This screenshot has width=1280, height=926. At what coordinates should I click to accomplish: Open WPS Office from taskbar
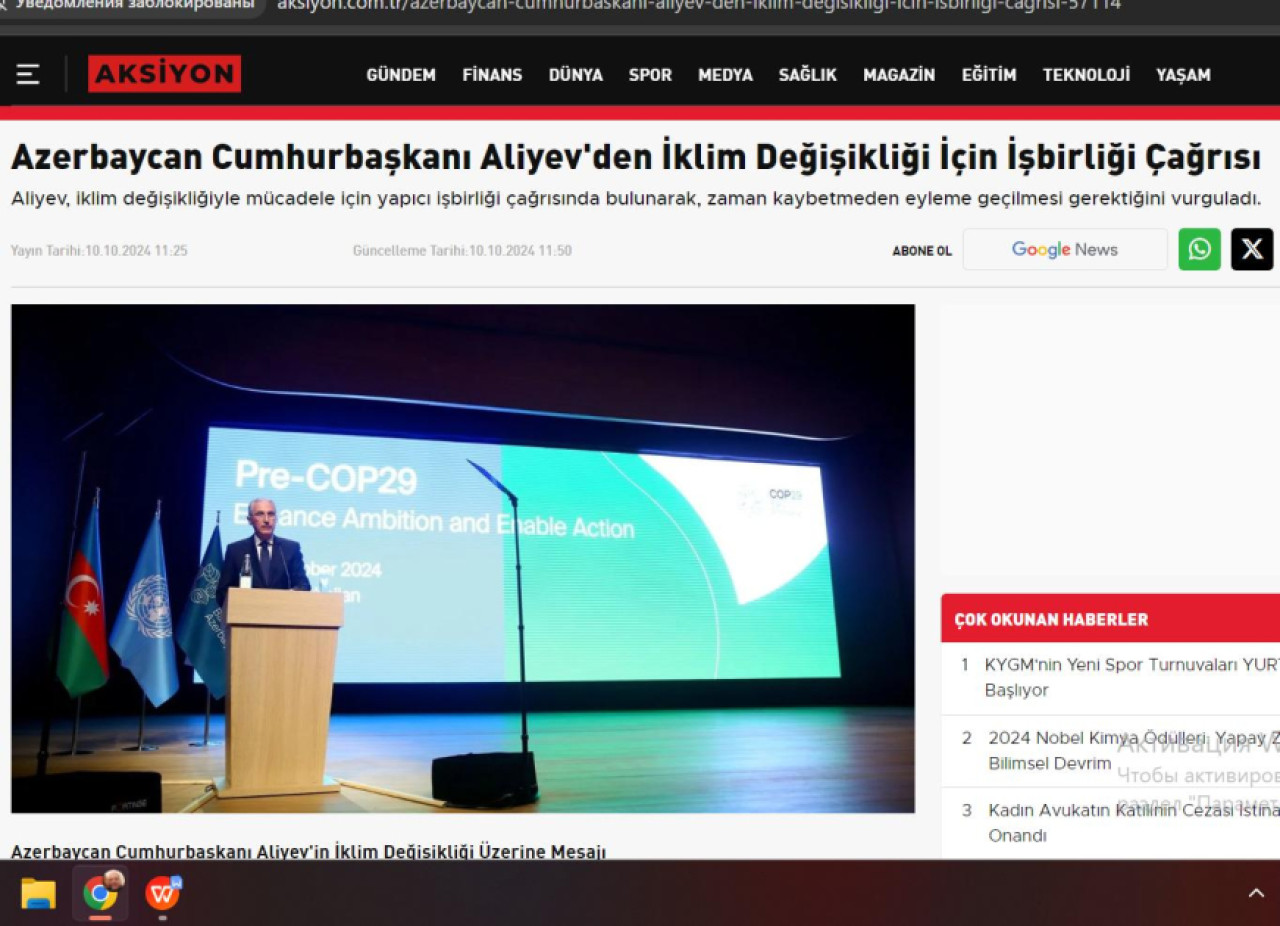pos(163,893)
